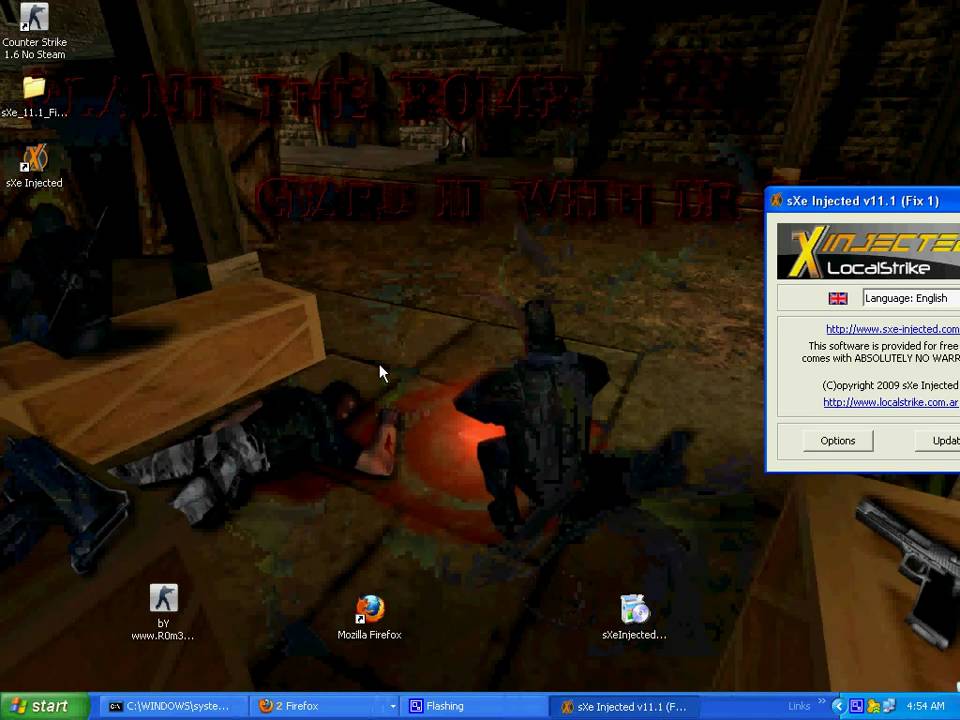The image size is (960, 720).
Task: Click the Update button in sXe Injected
Action: [x=938, y=440]
